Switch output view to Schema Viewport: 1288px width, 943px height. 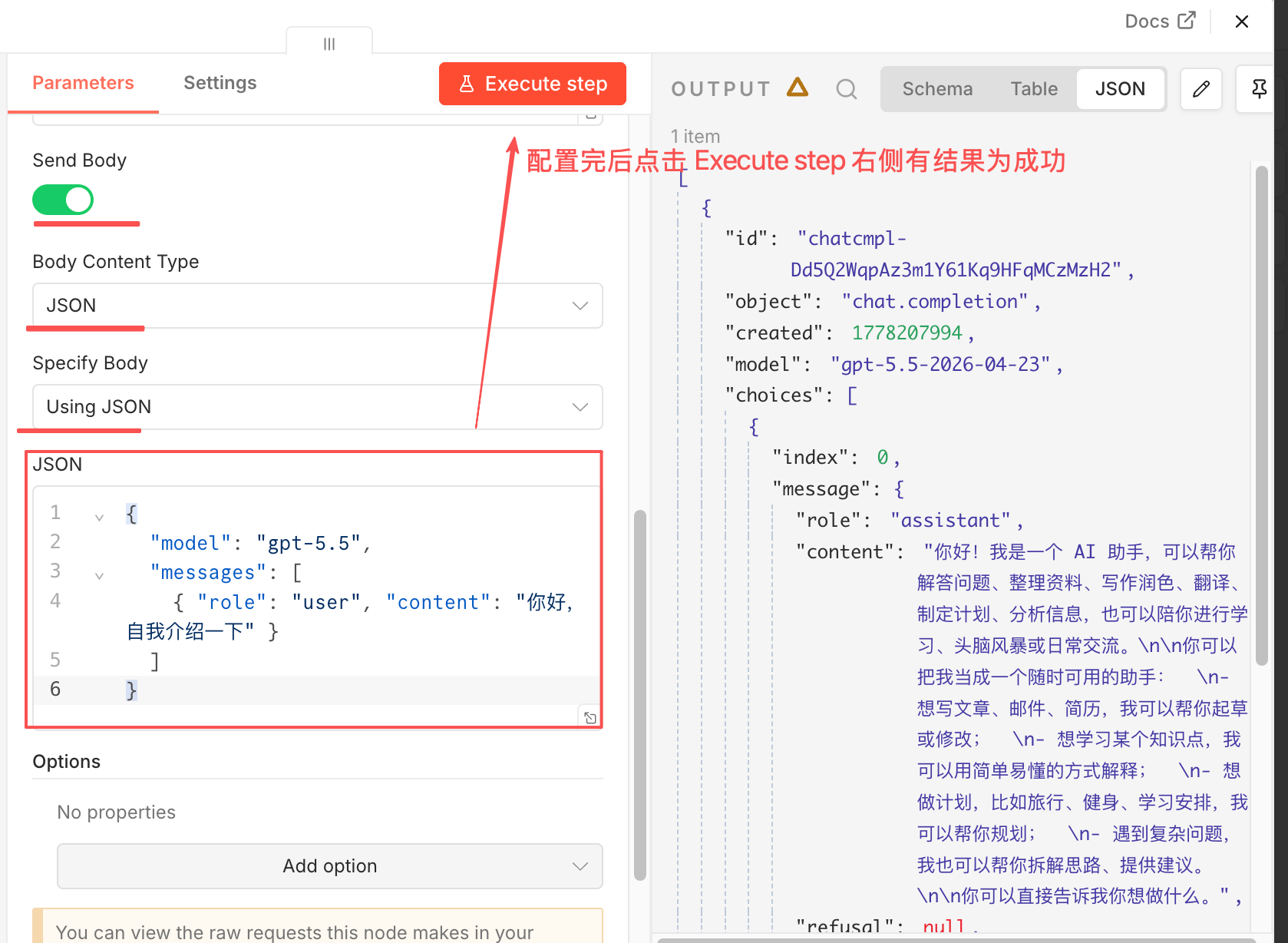pos(937,89)
